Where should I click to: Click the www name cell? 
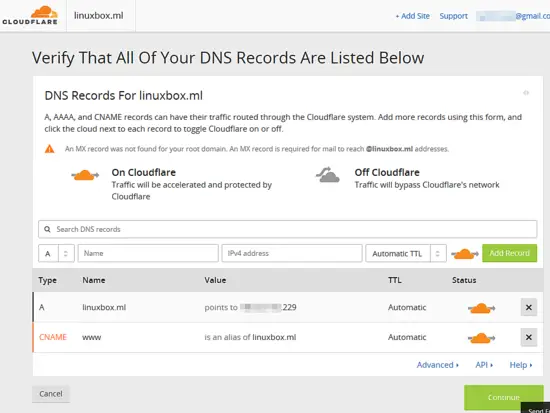(x=92, y=338)
